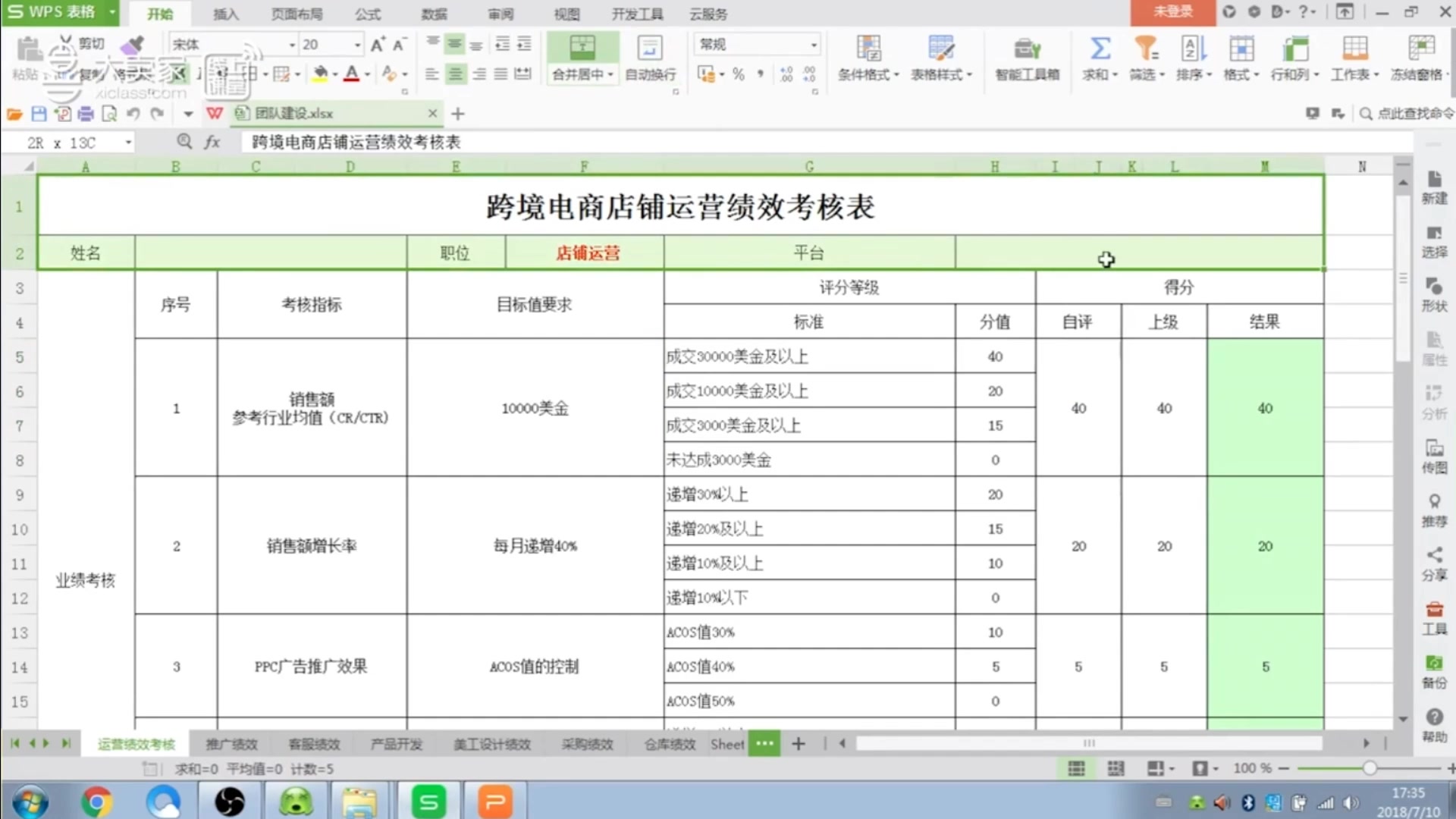Open the WPS 表格 application menu dropdown
The height and width of the screenshot is (819, 1456).
(x=111, y=12)
